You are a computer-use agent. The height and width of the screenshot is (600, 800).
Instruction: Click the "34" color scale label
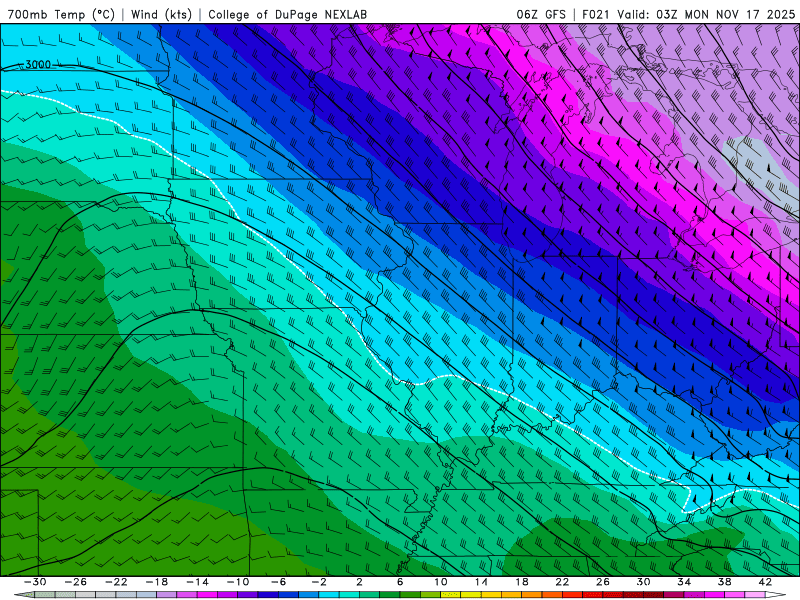tap(684, 582)
